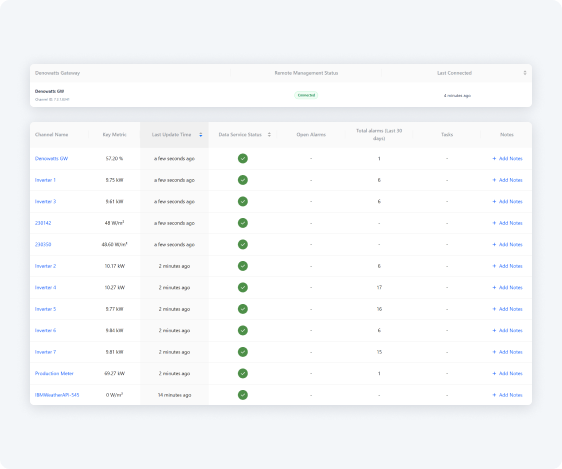Viewport: 562px width, 469px height.
Task: Open the Inverter 3 channel link
Action: (46, 201)
